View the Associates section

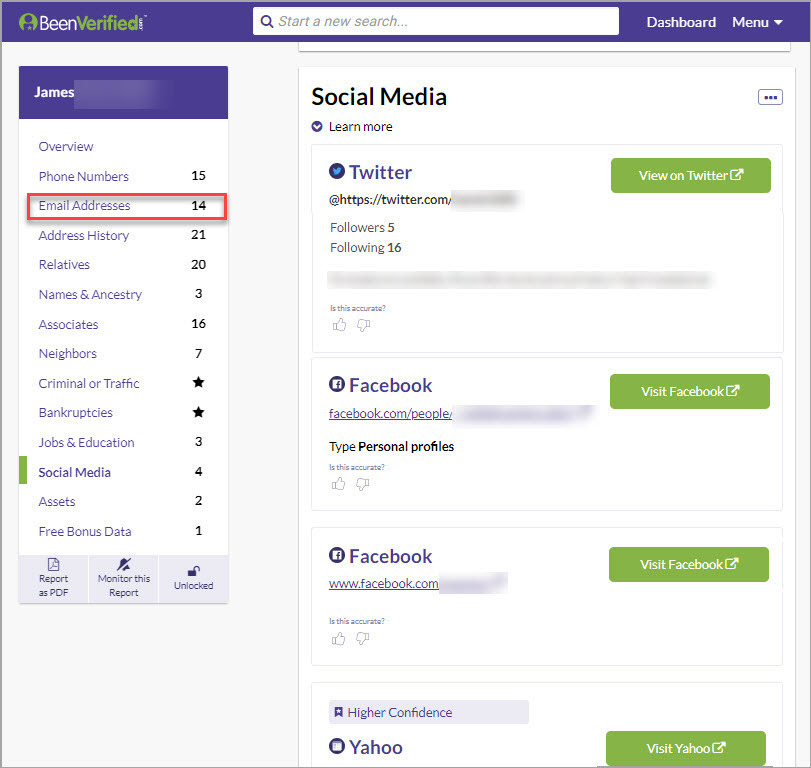[x=123, y=324]
